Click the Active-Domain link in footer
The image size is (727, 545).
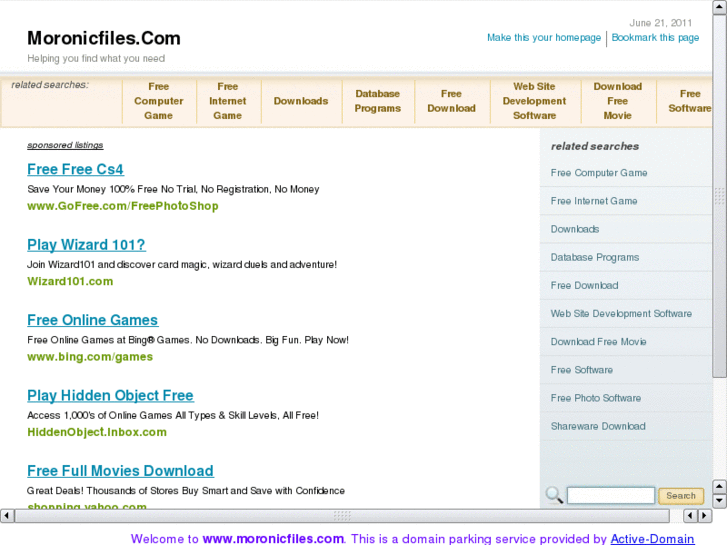pyautogui.click(x=652, y=539)
